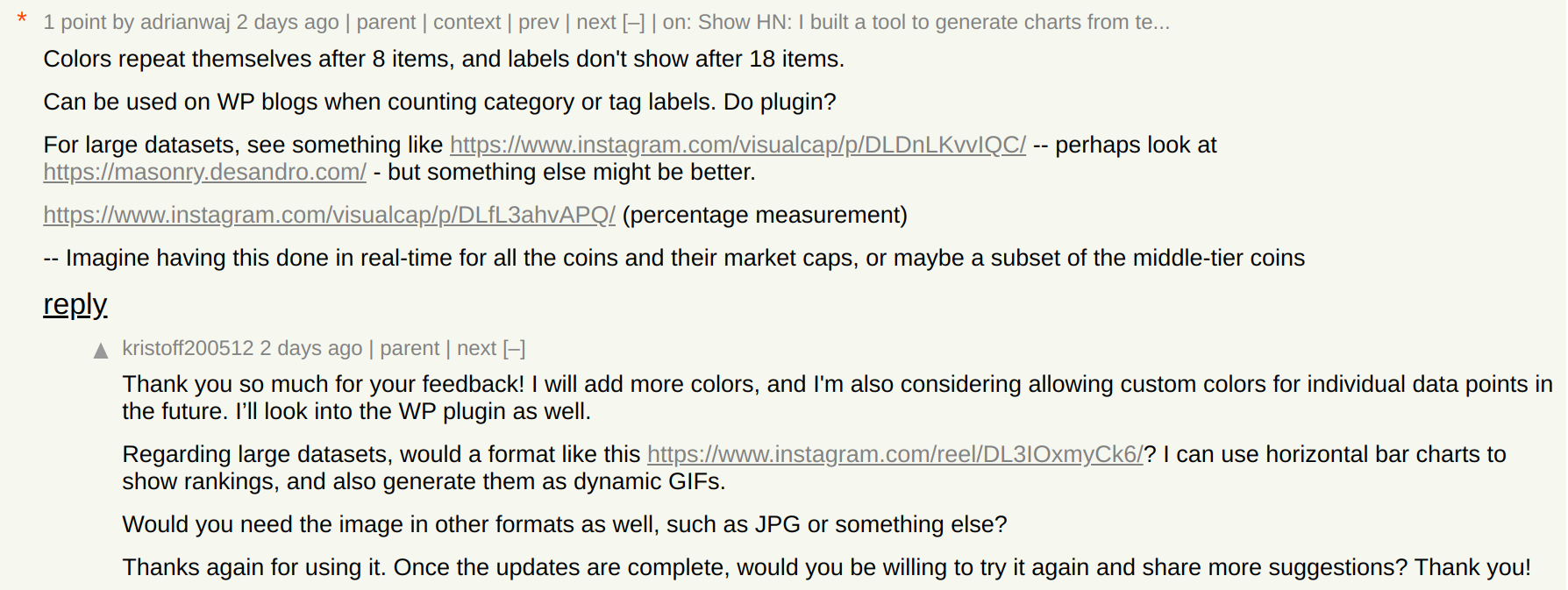This screenshot has height=590, width=1568.
Task: View context of adrianwaj's comment
Action: [x=467, y=22]
